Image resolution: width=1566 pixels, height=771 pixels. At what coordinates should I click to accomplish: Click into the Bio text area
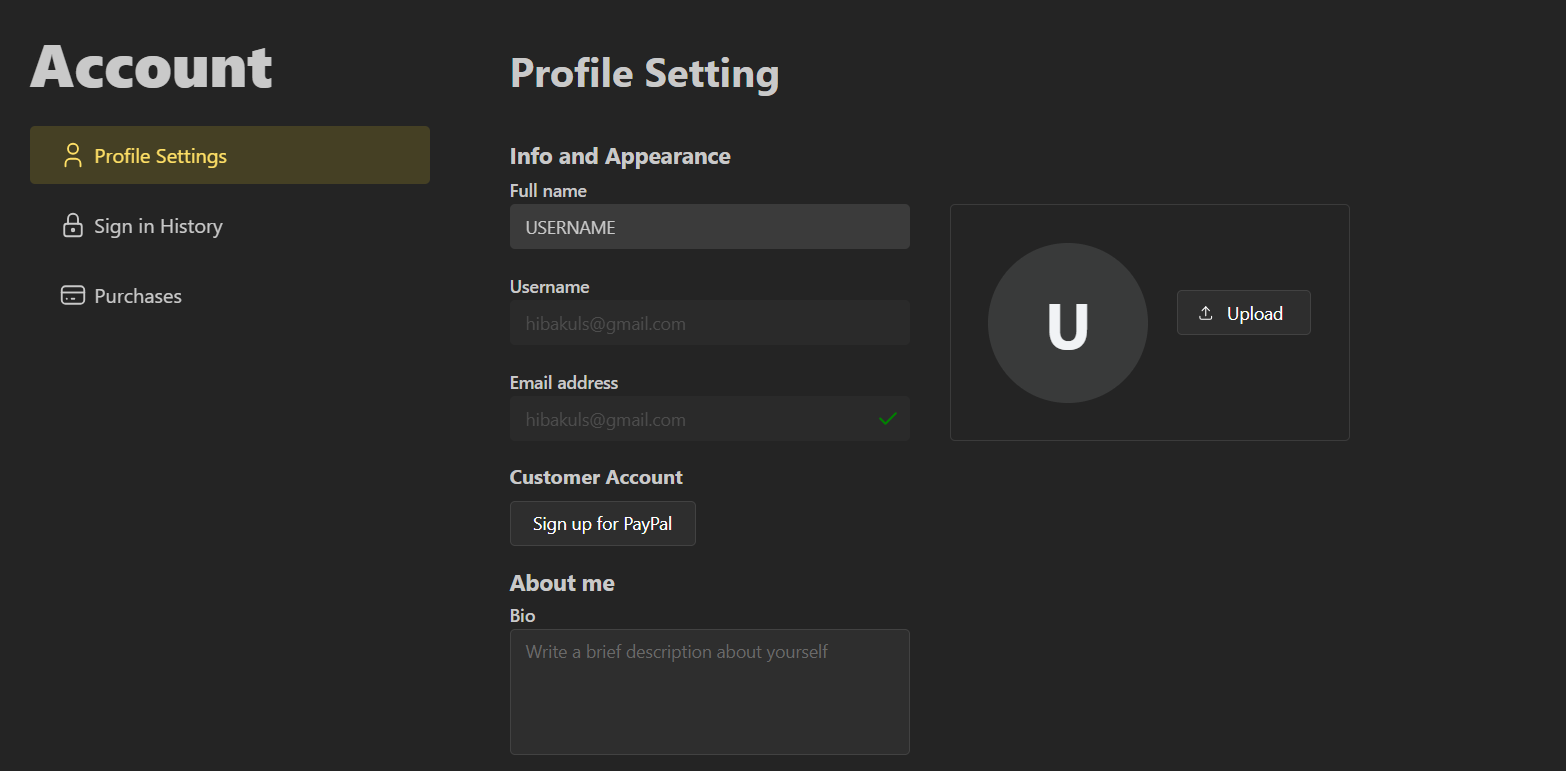click(x=709, y=691)
